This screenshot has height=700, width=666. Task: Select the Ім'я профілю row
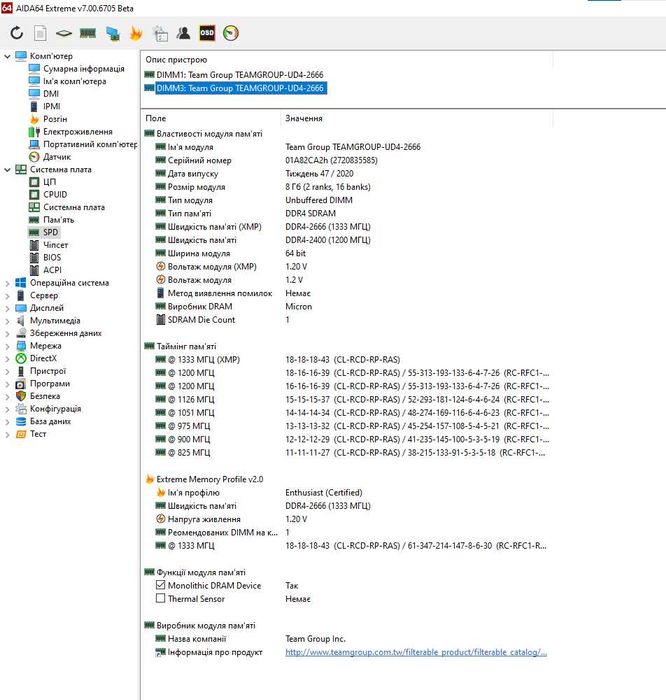[348, 492]
